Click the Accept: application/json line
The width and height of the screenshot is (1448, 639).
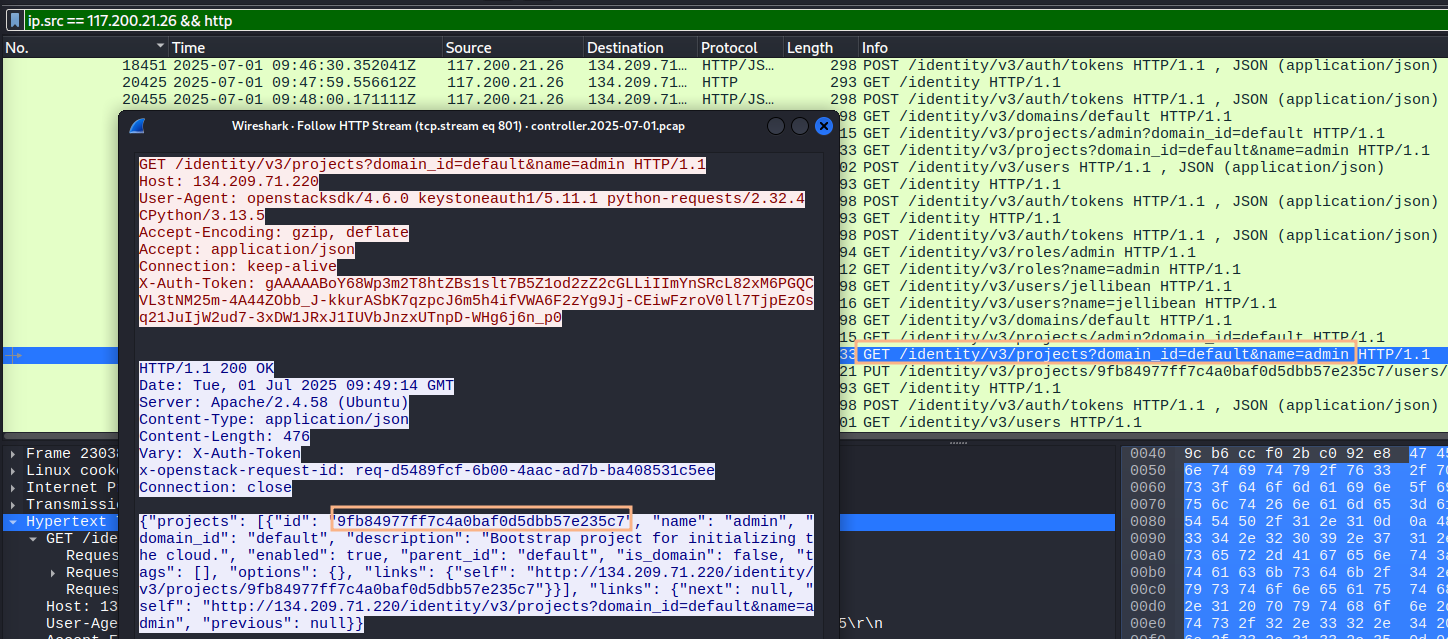247,249
